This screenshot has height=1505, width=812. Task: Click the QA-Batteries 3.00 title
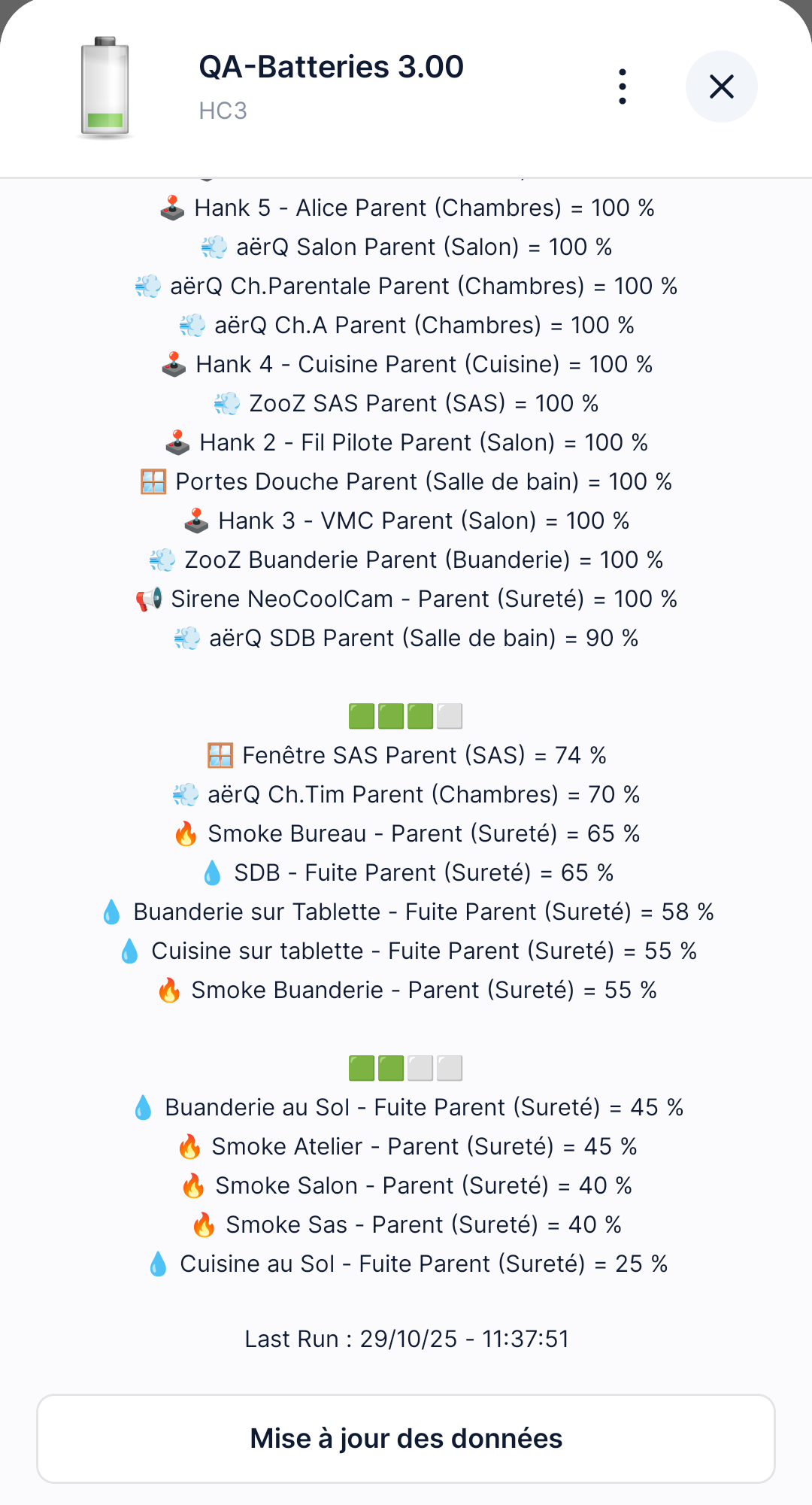[x=331, y=67]
